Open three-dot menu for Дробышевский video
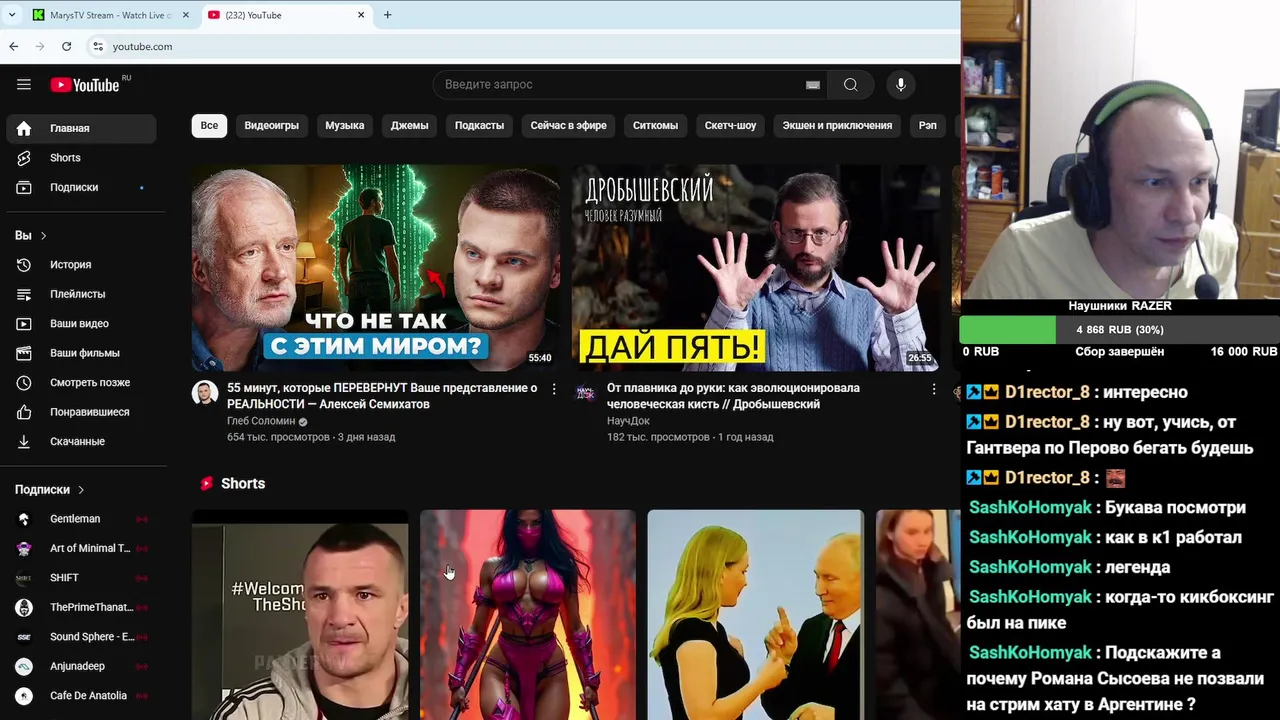 point(934,389)
